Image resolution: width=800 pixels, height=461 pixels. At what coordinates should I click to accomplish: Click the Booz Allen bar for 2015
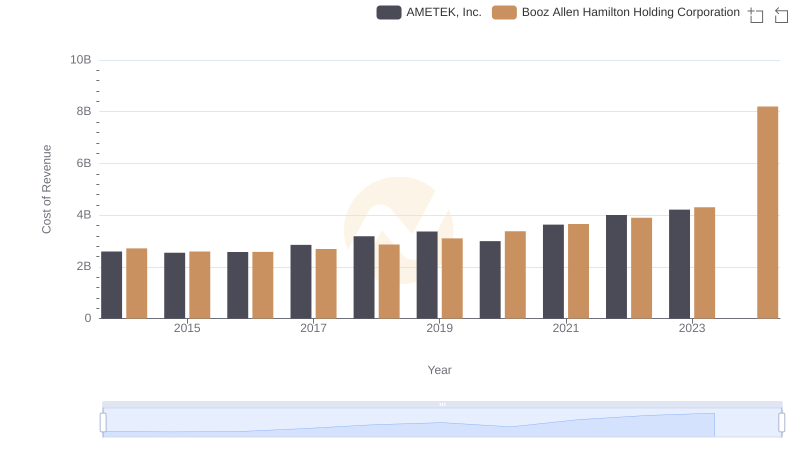click(199, 285)
